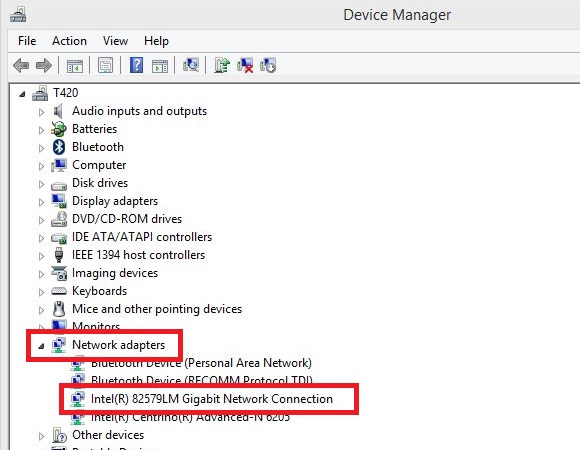
Task: Click the Batteries icon
Action: [x=59, y=129]
